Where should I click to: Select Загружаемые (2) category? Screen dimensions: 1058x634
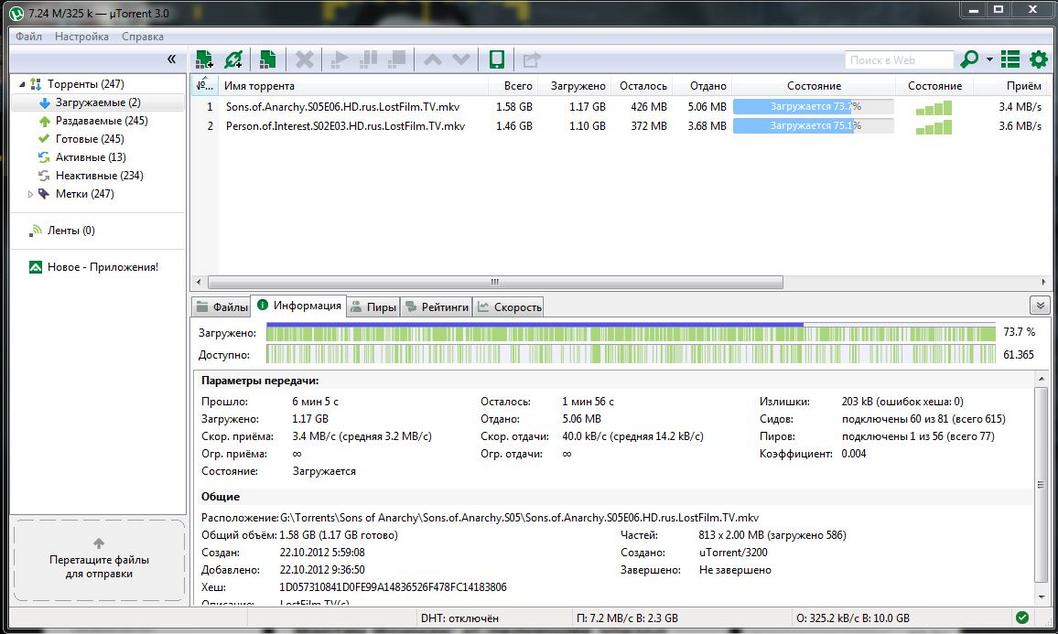pyautogui.click(x=98, y=103)
